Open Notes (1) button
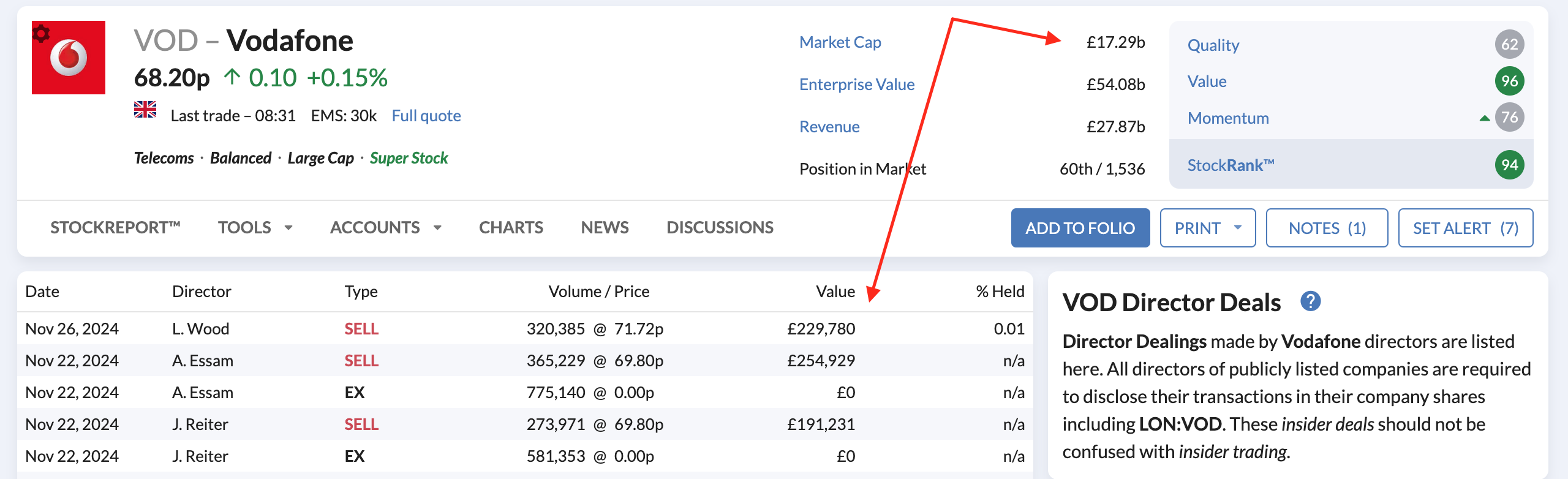The height and width of the screenshot is (479, 1568). (x=1327, y=228)
